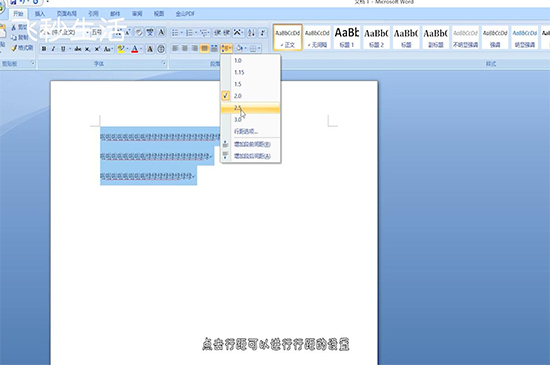
Task: Apply yellow text highlight
Action: click(x=121, y=49)
